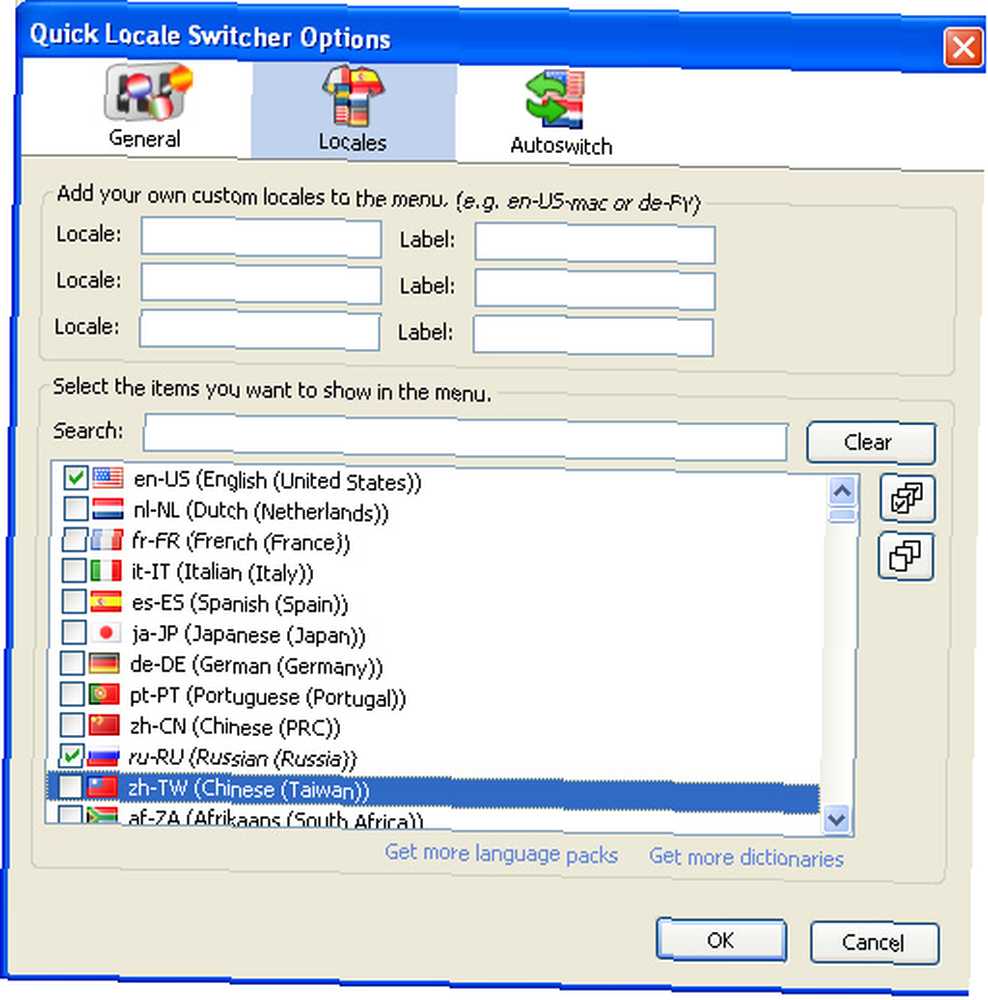Check the pt-PT Portuguese checkbox
The height and width of the screenshot is (1000, 988).
[71, 694]
